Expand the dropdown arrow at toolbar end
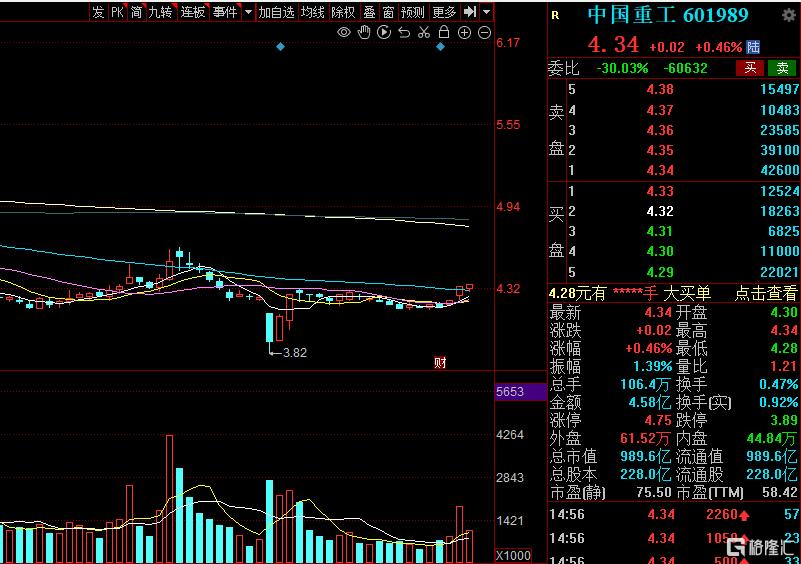 click(486, 12)
